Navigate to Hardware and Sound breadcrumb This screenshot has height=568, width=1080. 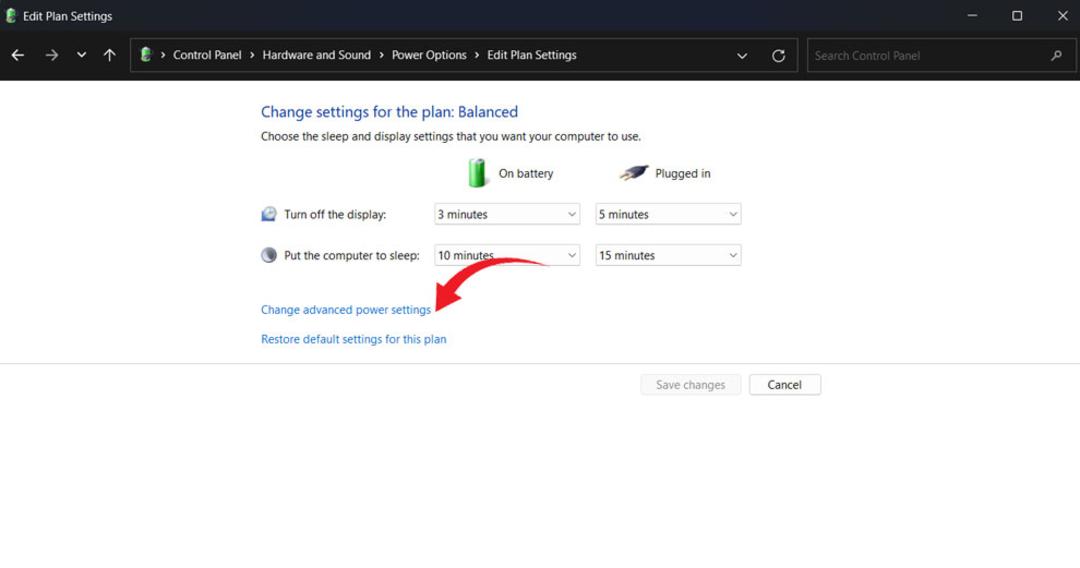316,55
